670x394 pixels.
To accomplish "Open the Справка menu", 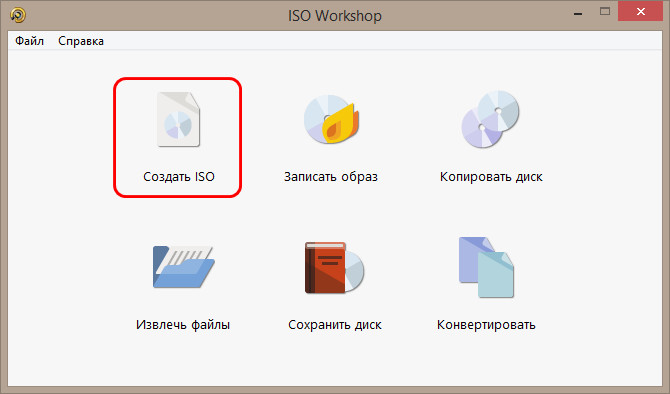I will tap(81, 41).
